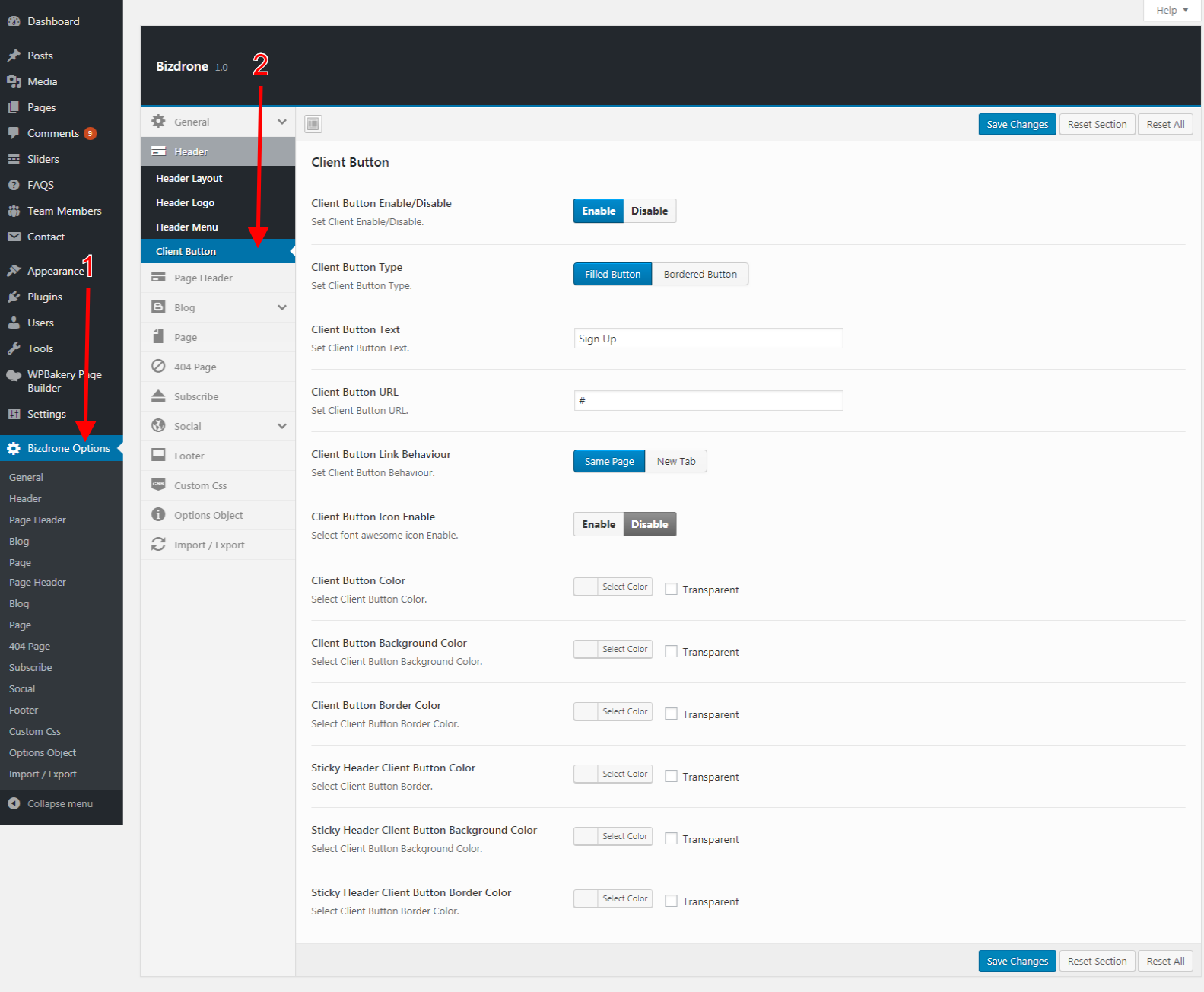Open Import / Export link in WP sidebar
This screenshot has width=1204, height=992.
pyautogui.click(x=43, y=774)
